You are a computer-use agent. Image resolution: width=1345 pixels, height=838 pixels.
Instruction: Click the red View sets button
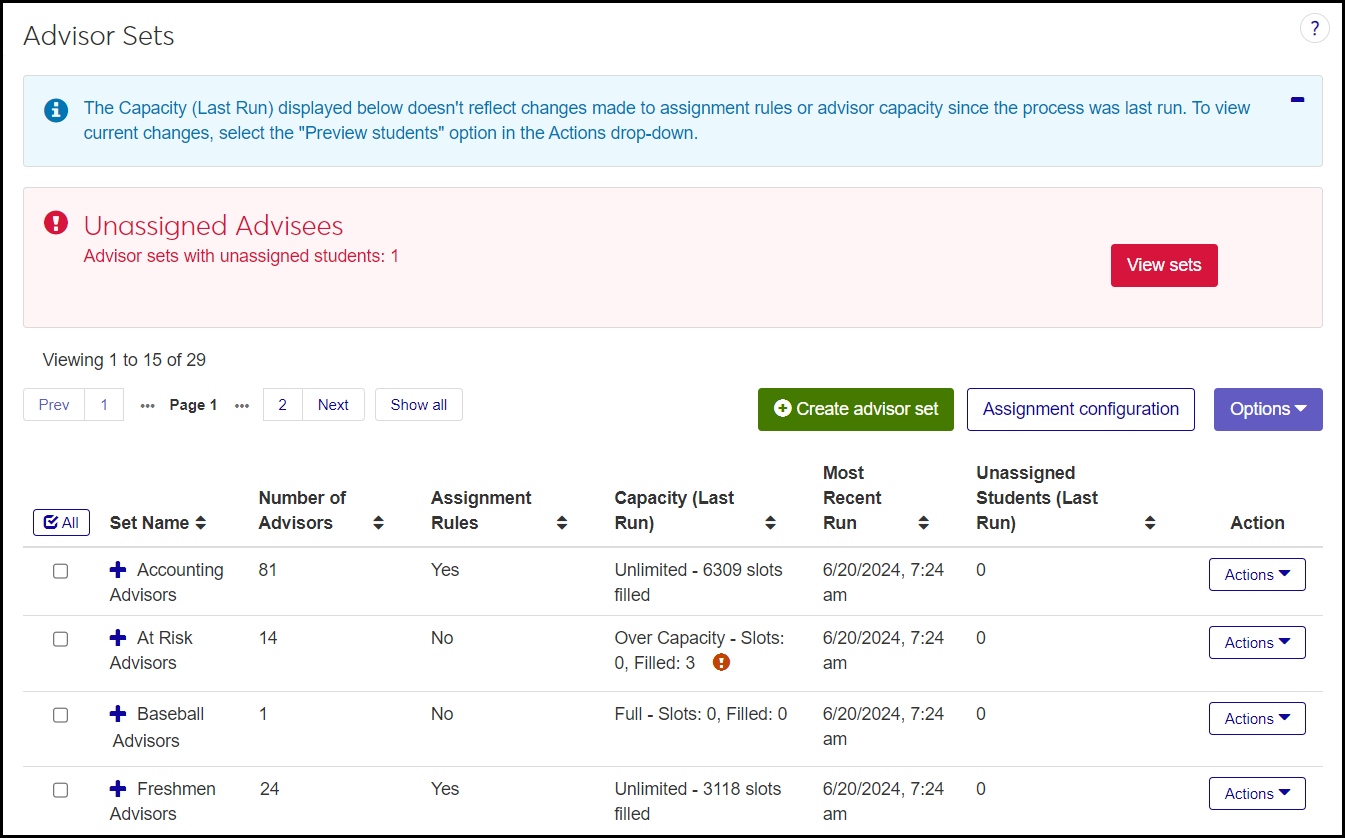(x=1163, y=265)
